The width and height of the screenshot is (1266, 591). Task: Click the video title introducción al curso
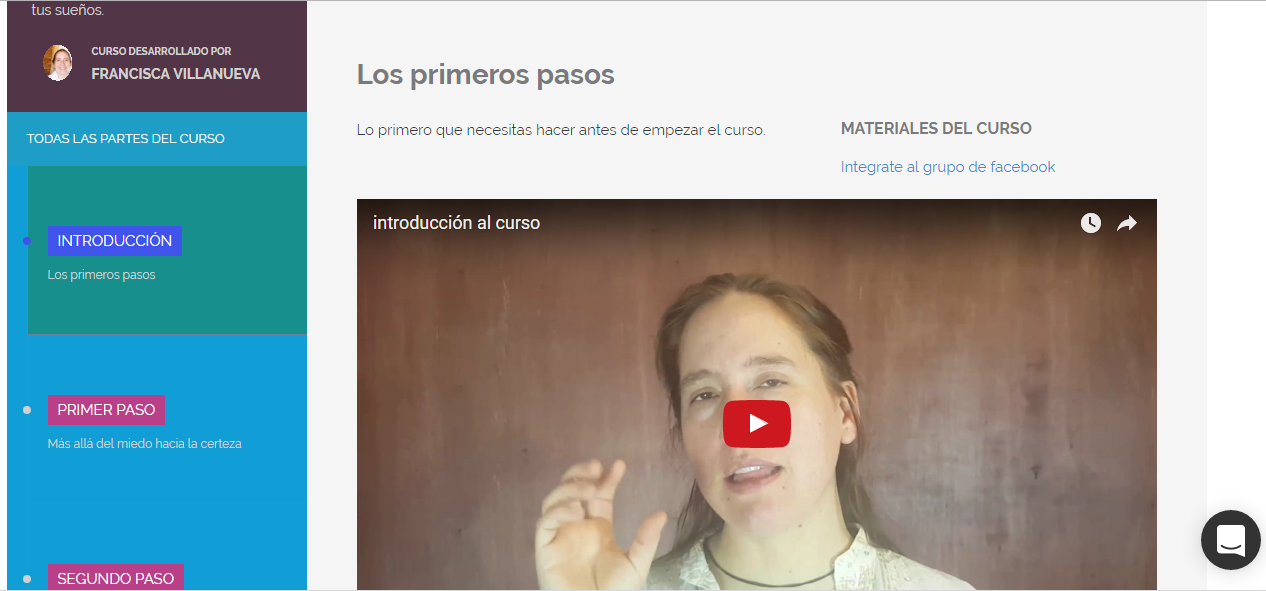click(456, 223)
